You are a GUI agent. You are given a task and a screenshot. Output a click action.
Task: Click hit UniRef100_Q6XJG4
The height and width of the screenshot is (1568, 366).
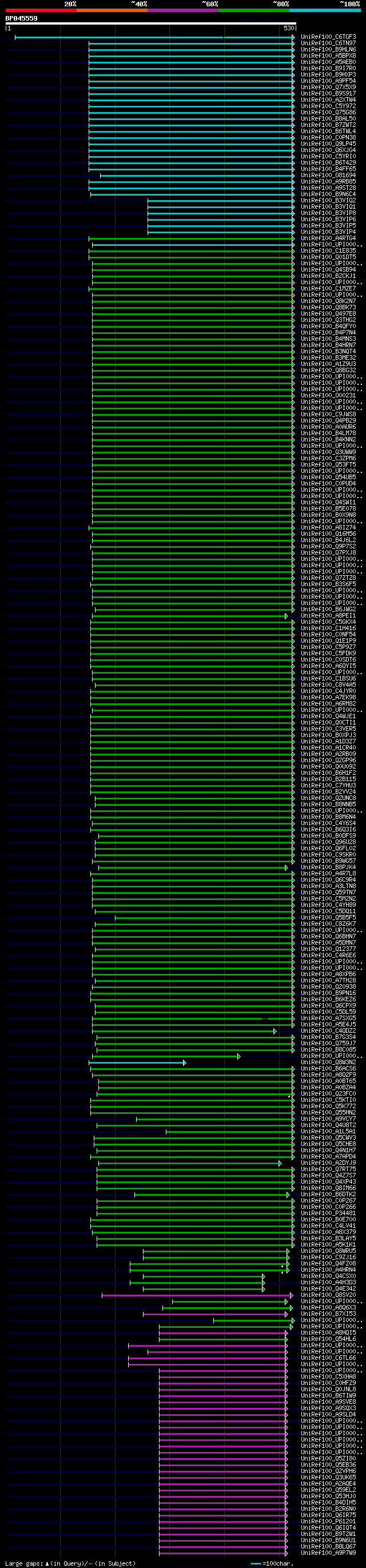[x=328, y=150]
